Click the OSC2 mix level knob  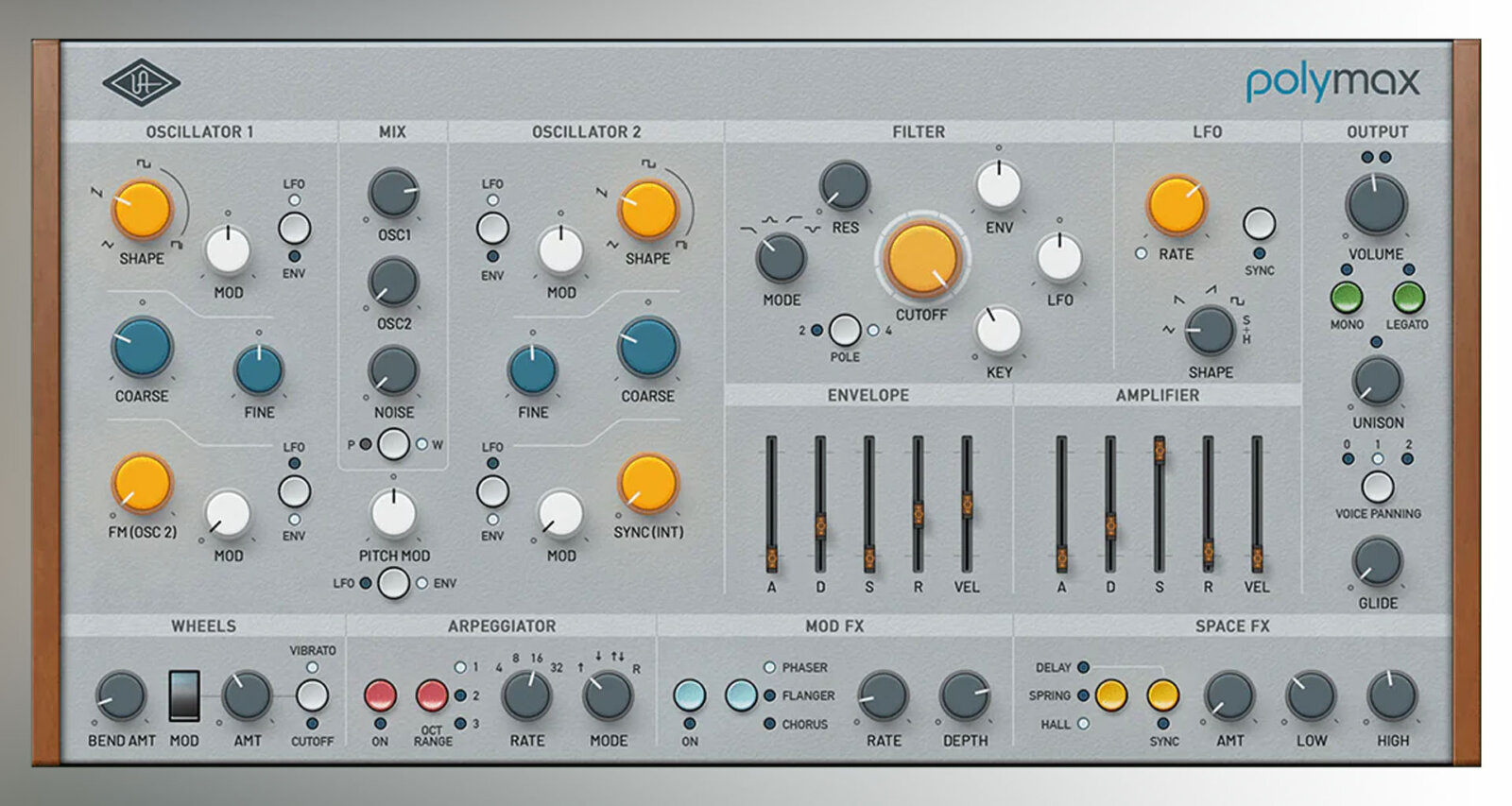pos(393,282)
